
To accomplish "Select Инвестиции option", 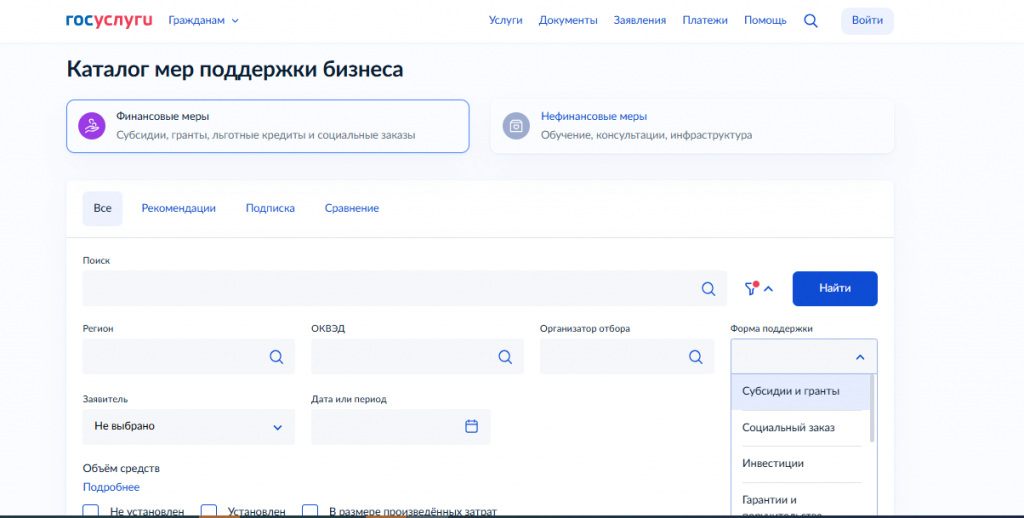I will (x=801, y=464).
